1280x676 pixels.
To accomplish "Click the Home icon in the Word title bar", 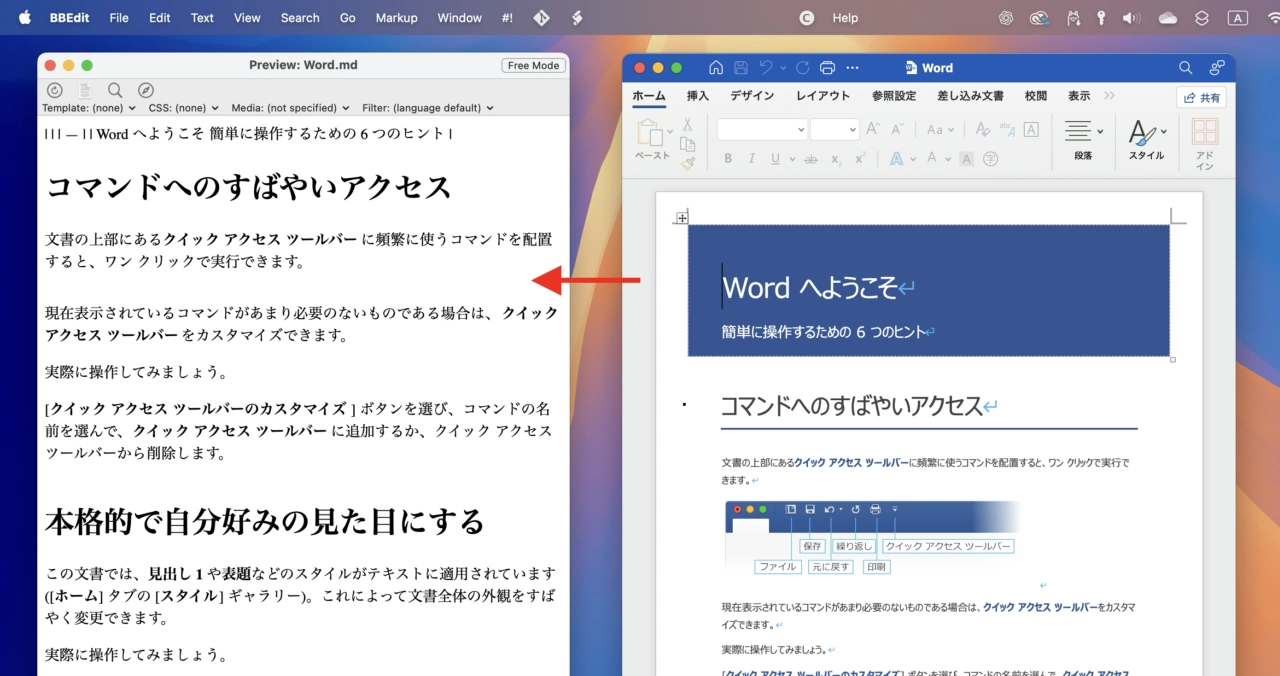I will click(716, 68).
